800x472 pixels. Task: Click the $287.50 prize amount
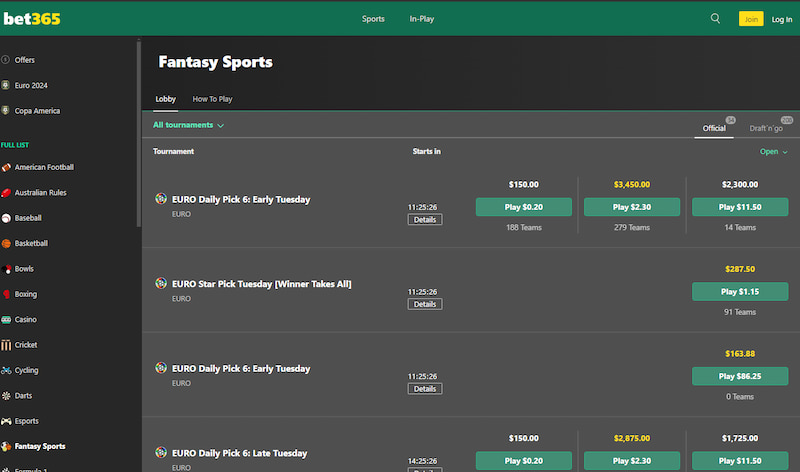(x=740, y=269)
